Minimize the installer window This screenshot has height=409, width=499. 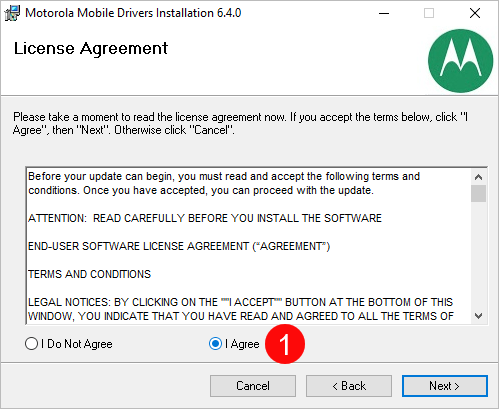tap(384, 13)
